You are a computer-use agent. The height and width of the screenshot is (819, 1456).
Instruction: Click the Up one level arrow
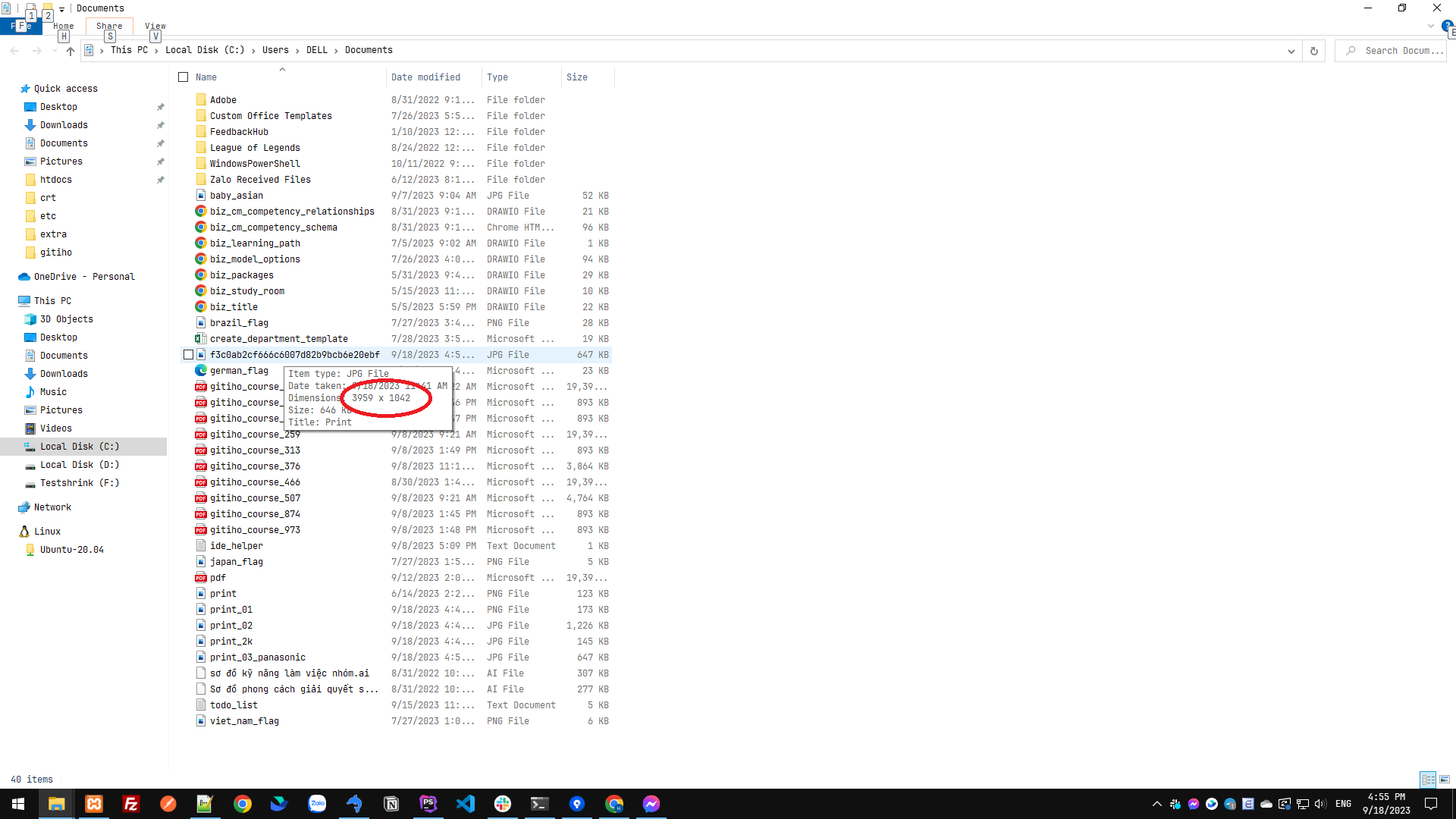click(71, 51)
